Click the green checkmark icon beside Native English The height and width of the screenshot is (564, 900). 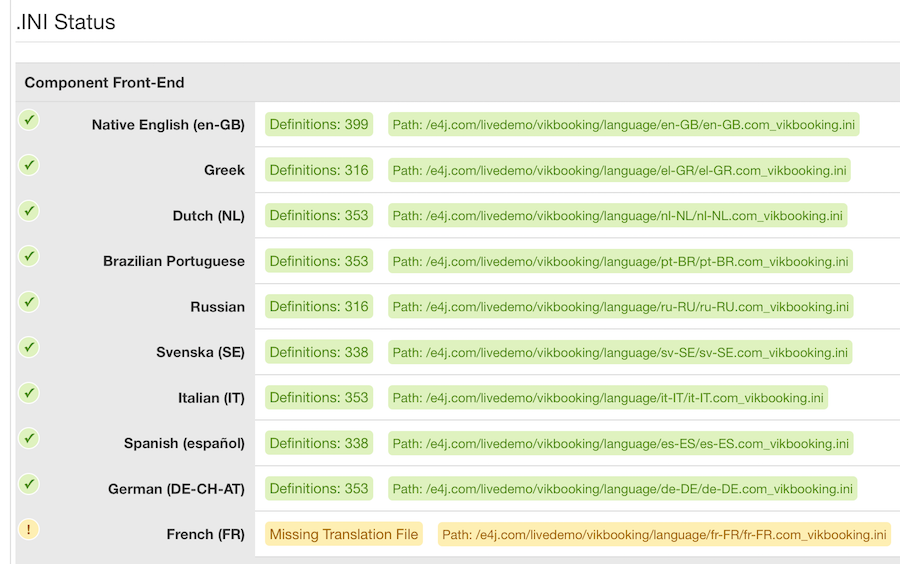(29, 120)
